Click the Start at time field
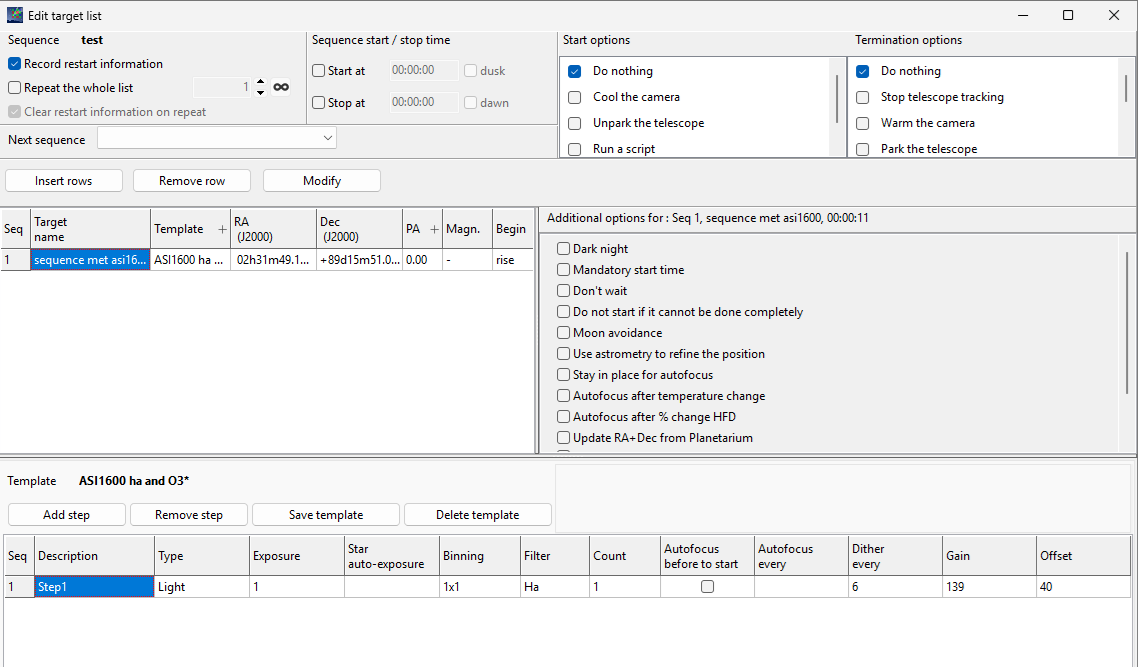This screenshot has height=667, width=1138. pos(424,70)
